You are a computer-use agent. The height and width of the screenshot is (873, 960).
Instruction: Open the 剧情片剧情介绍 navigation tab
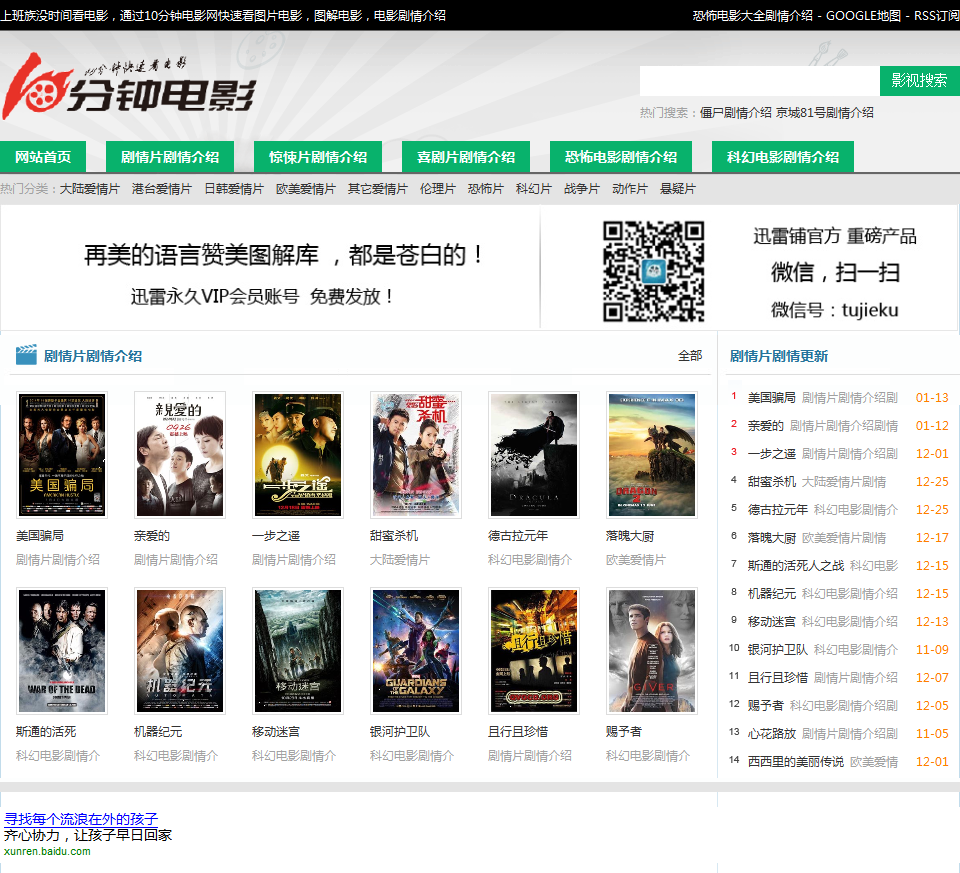click(170, 157)
